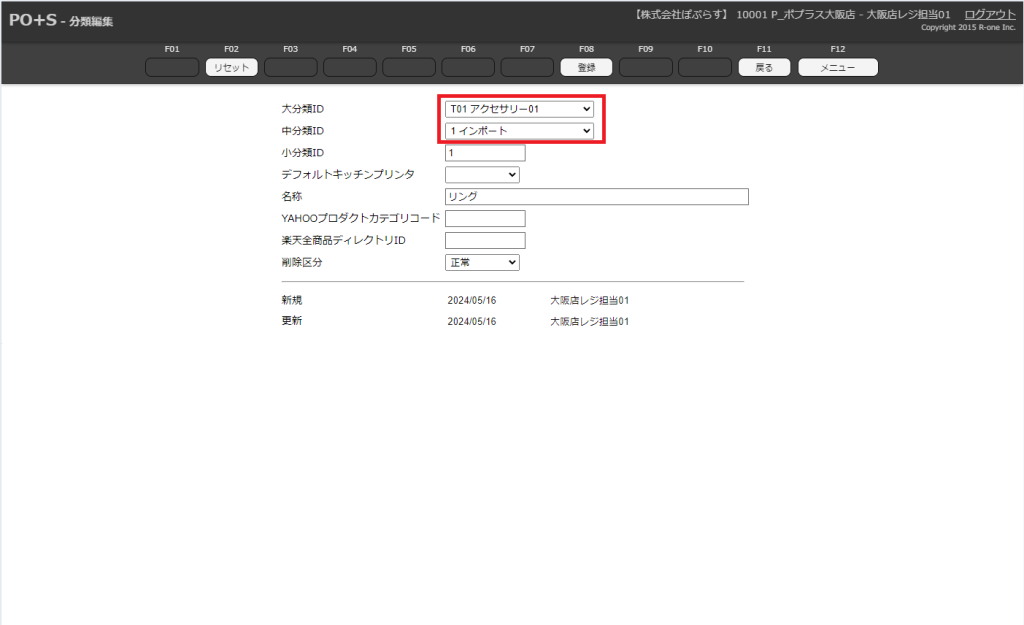The image size is (1024, 625).
Task: Click the ログアウト link
Action: (x=989, y=14)
